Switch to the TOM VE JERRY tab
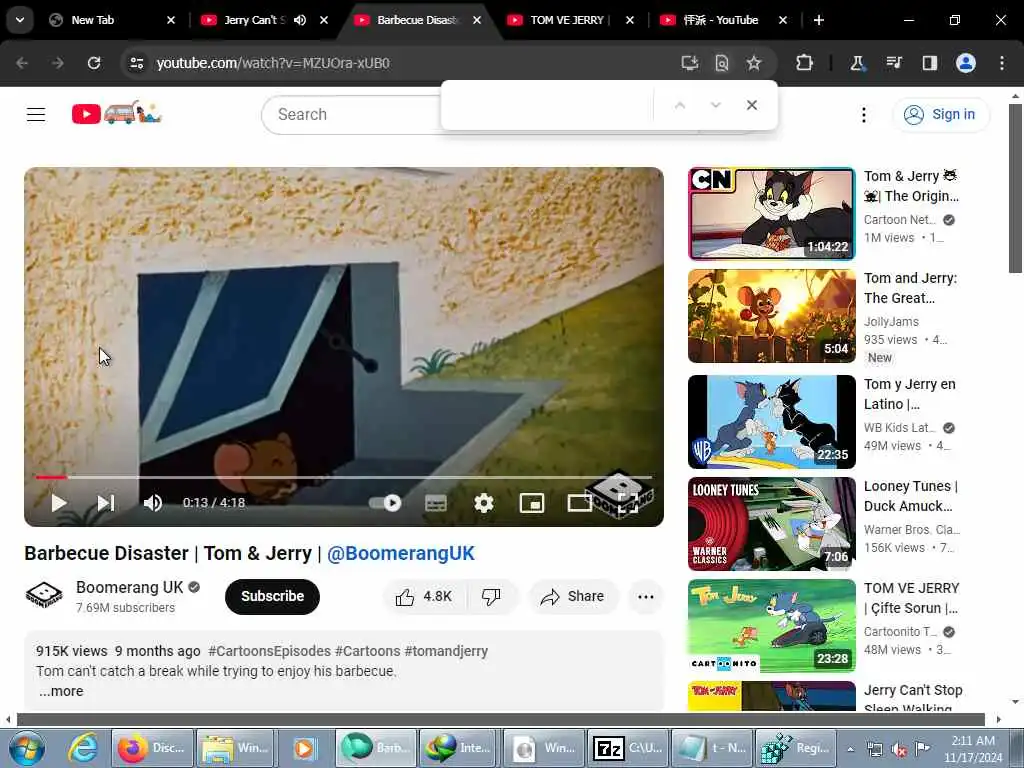 tap(568, 20)
